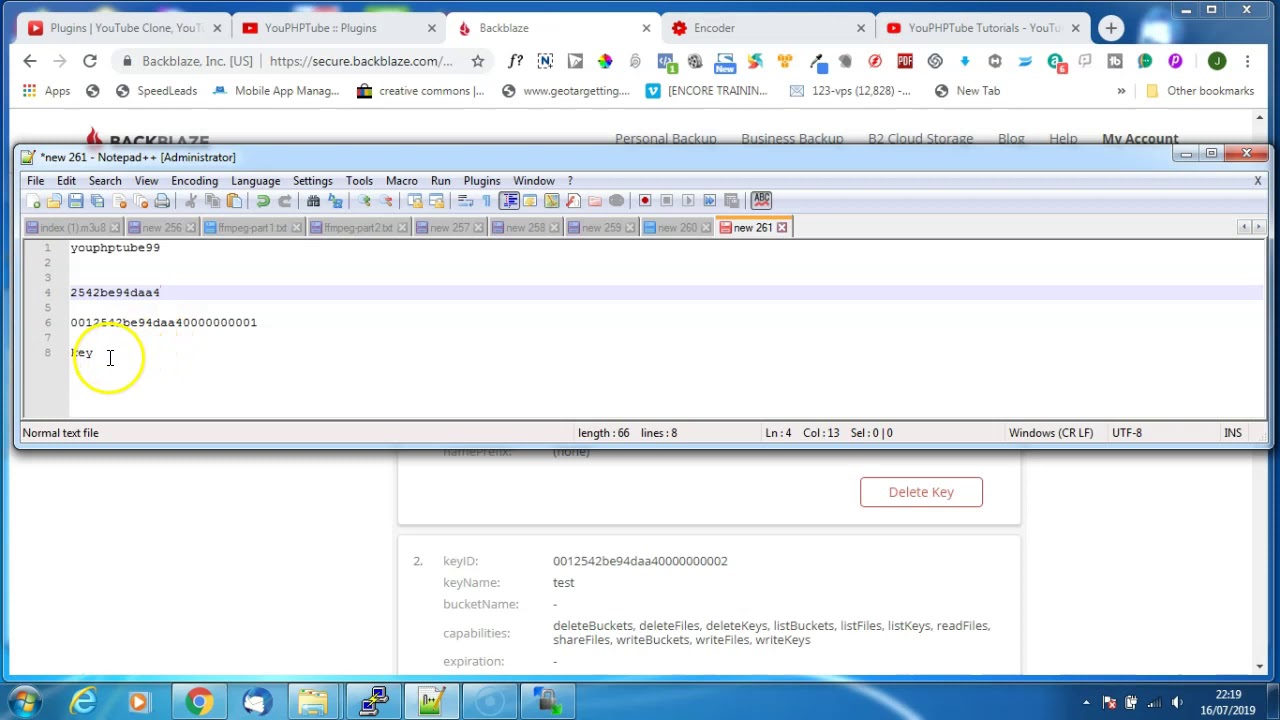Click the green Undo arrow in Notepad++
The image size is (1280, 720).
tap(263, 201)
